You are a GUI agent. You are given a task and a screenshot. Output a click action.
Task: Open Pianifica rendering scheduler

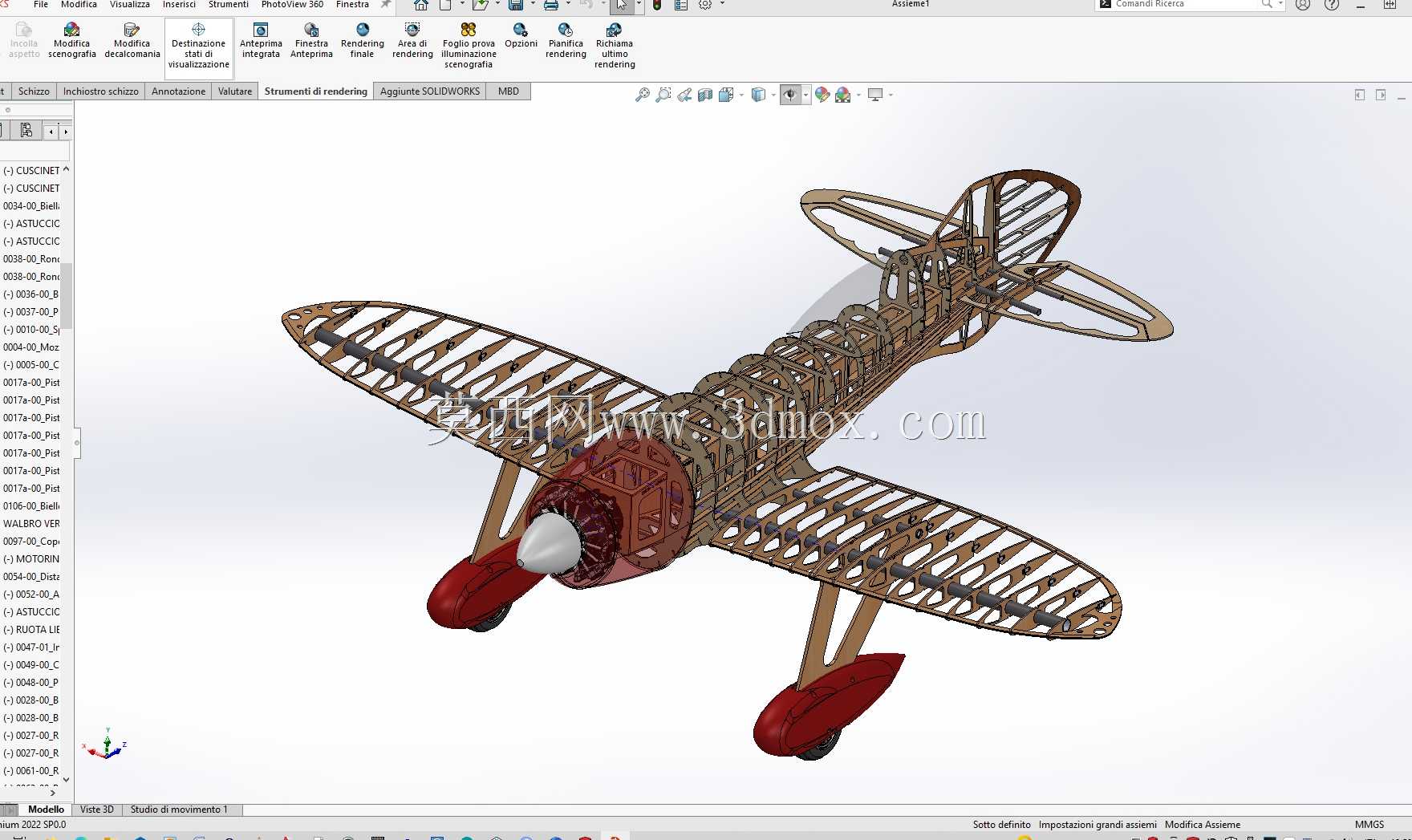click(x=566, y=41)
